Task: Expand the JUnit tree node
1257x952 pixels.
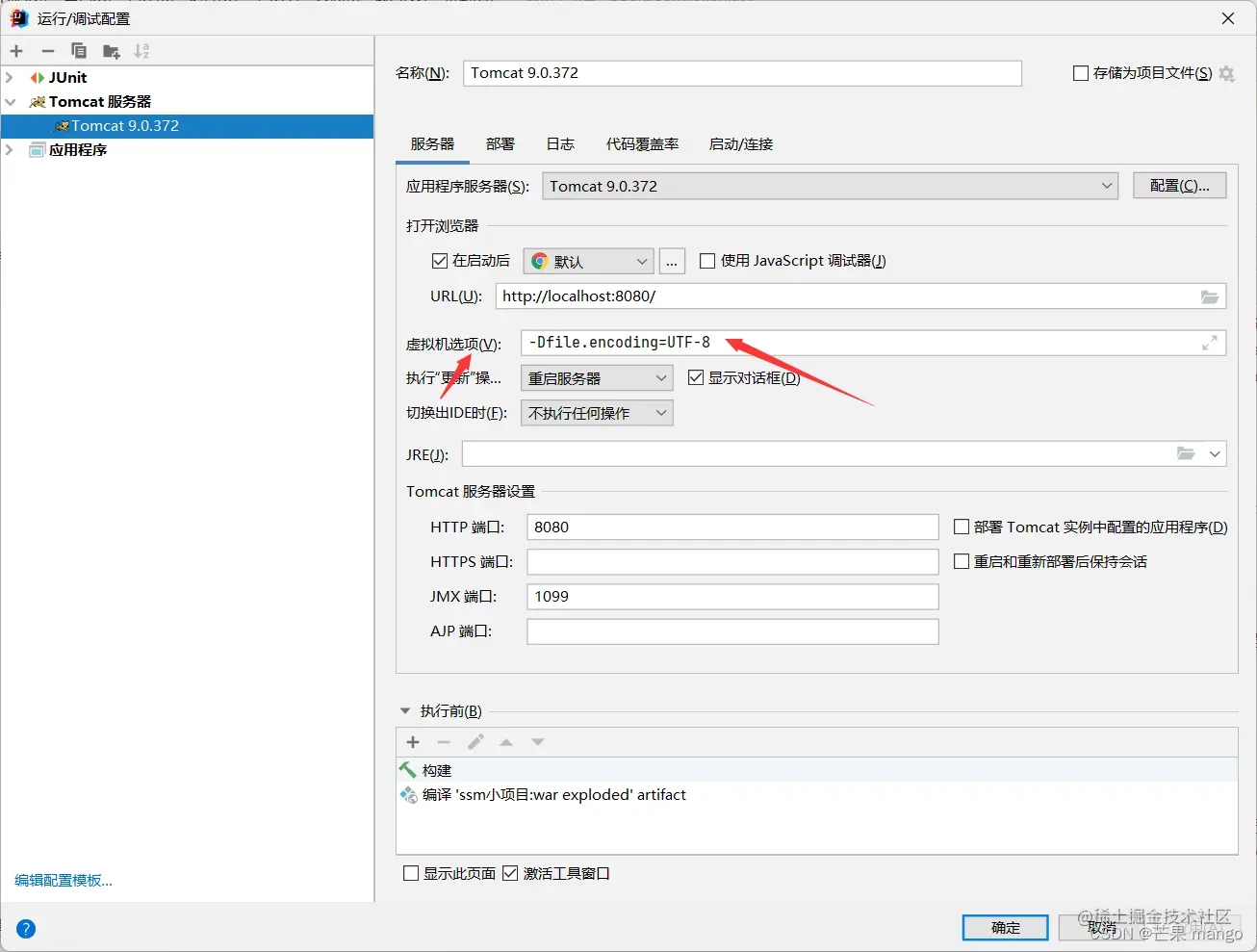Action: pos(10,78)
